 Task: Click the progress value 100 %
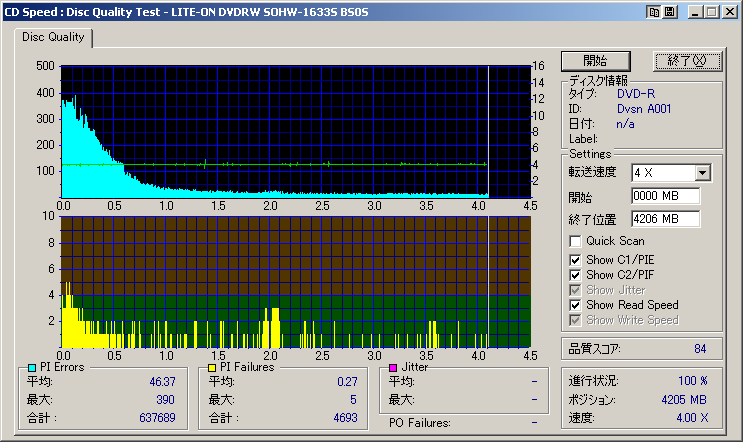pos(693,381)
